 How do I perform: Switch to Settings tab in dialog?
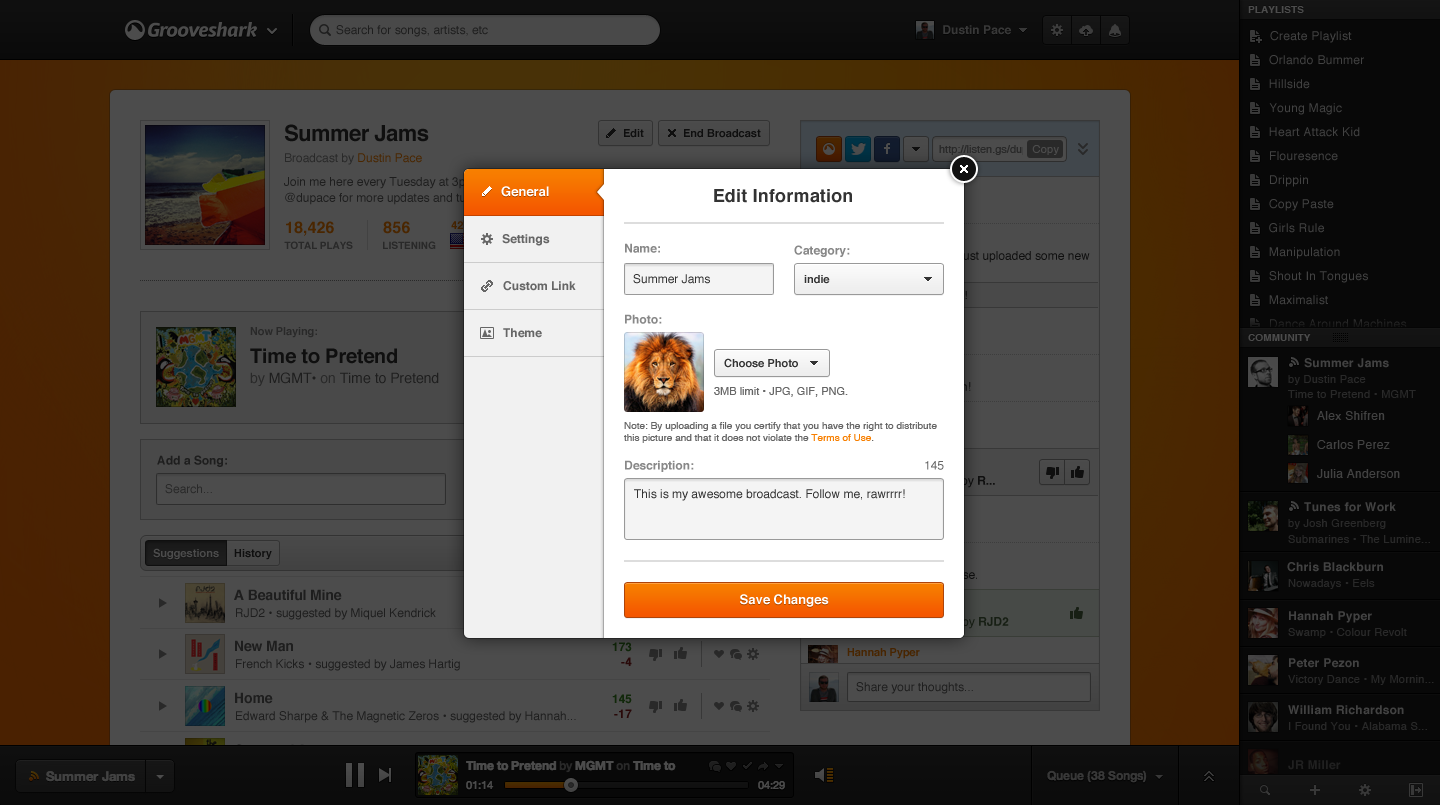click(x=526, y=239)
